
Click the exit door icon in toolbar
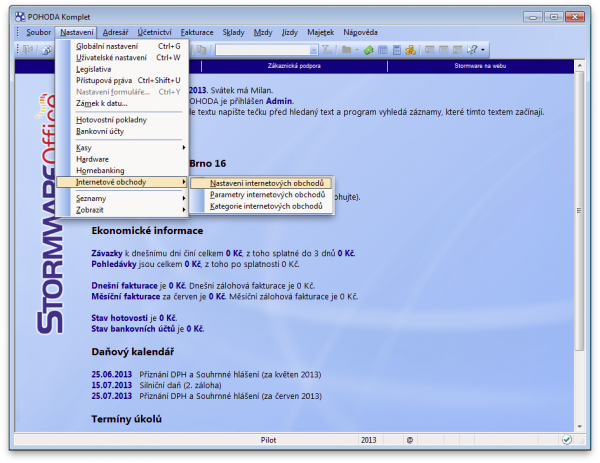point(28,50)
